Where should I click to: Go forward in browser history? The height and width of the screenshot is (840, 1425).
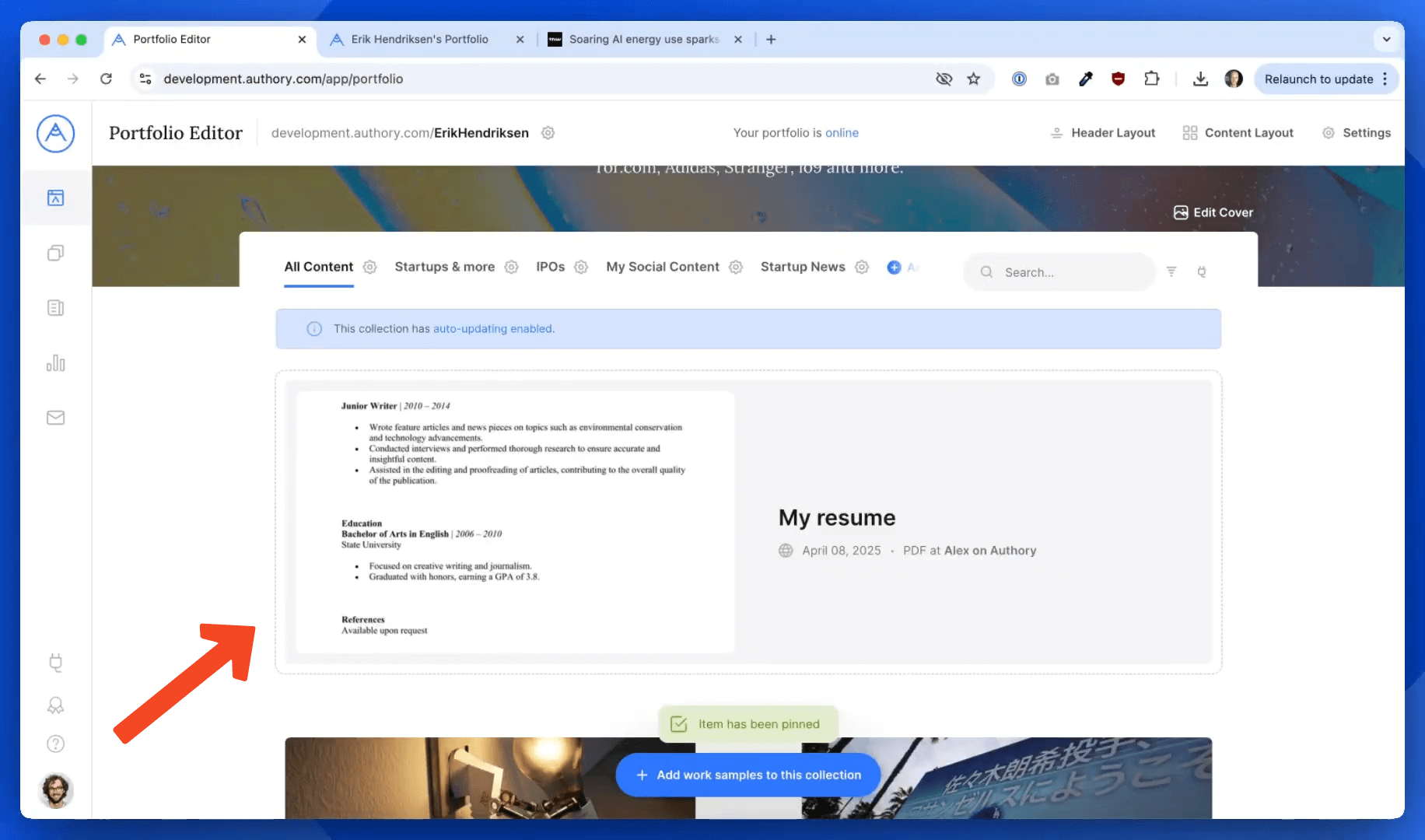[x=73, y=79]
